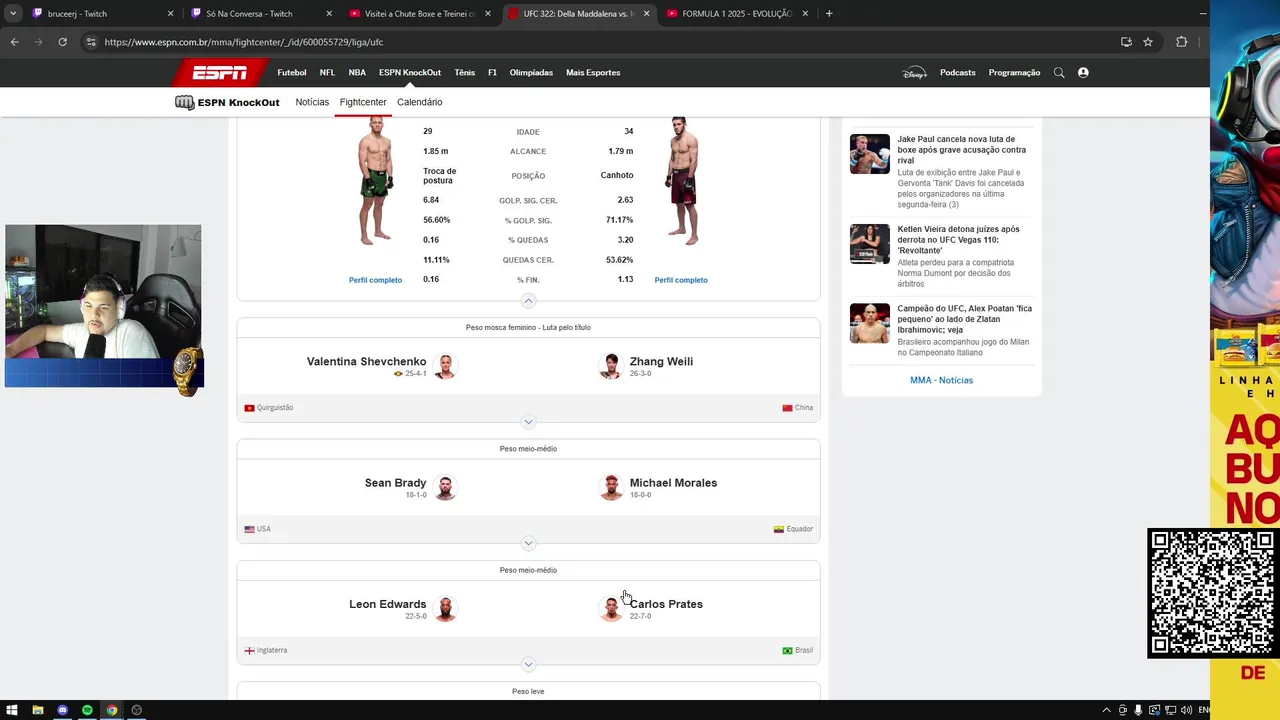Expand Shevchenko vs Zhang Weili fight details

coord(529,422)
